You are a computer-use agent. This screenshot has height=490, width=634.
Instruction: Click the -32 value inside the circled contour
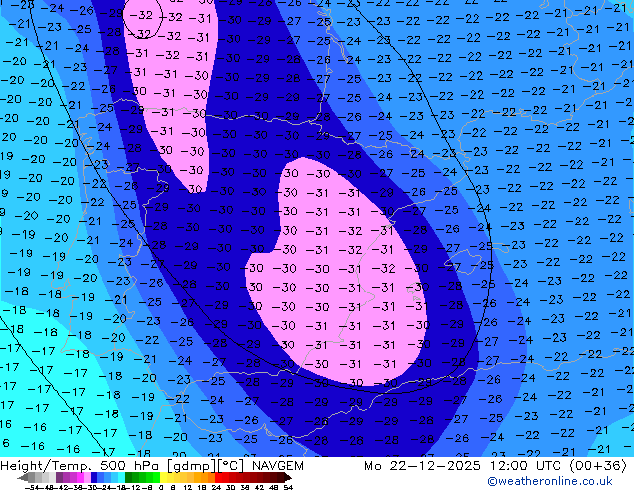141,15
